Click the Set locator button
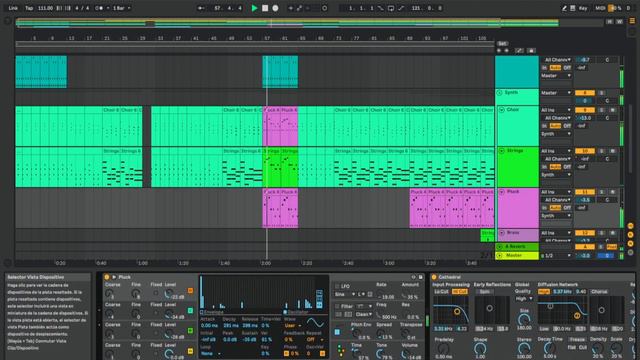 [x=502, y=43]
